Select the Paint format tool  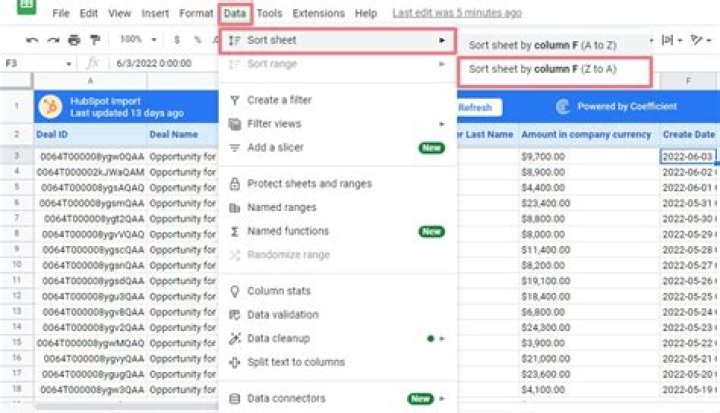tap(94, 40)
